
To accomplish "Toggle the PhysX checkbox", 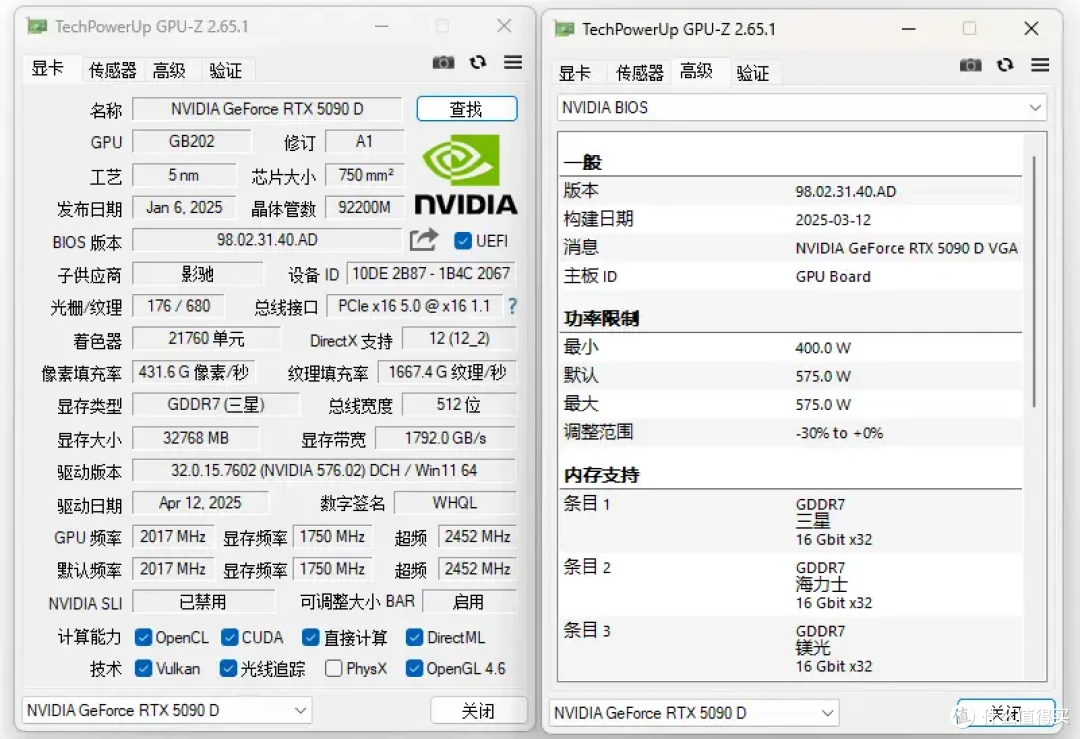I will [x=333, y=668].
